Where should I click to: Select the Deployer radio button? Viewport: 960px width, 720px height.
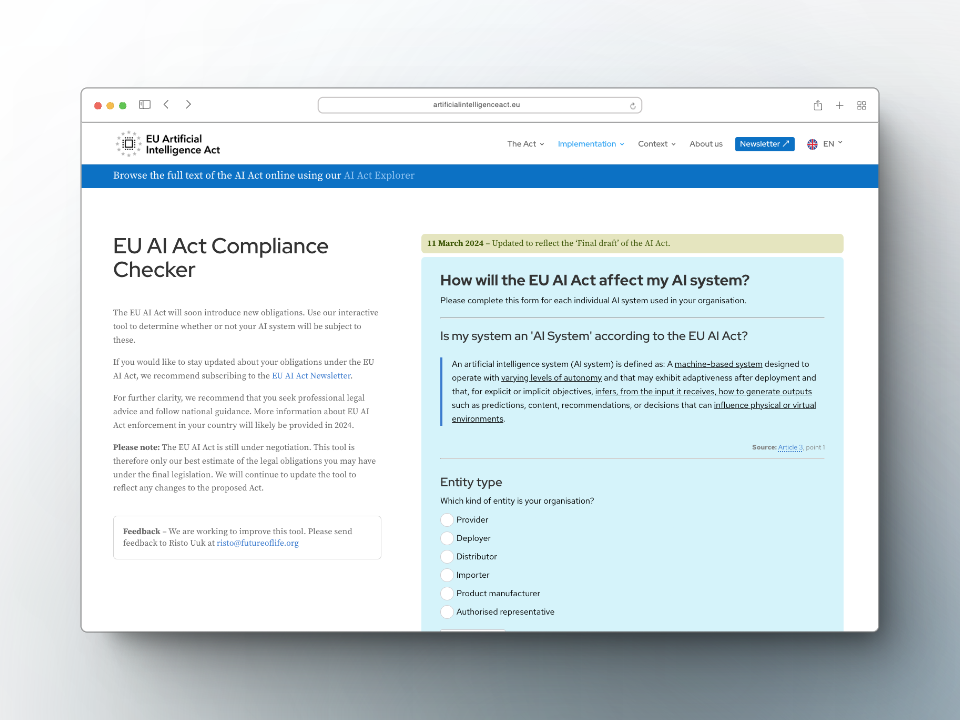447,538
